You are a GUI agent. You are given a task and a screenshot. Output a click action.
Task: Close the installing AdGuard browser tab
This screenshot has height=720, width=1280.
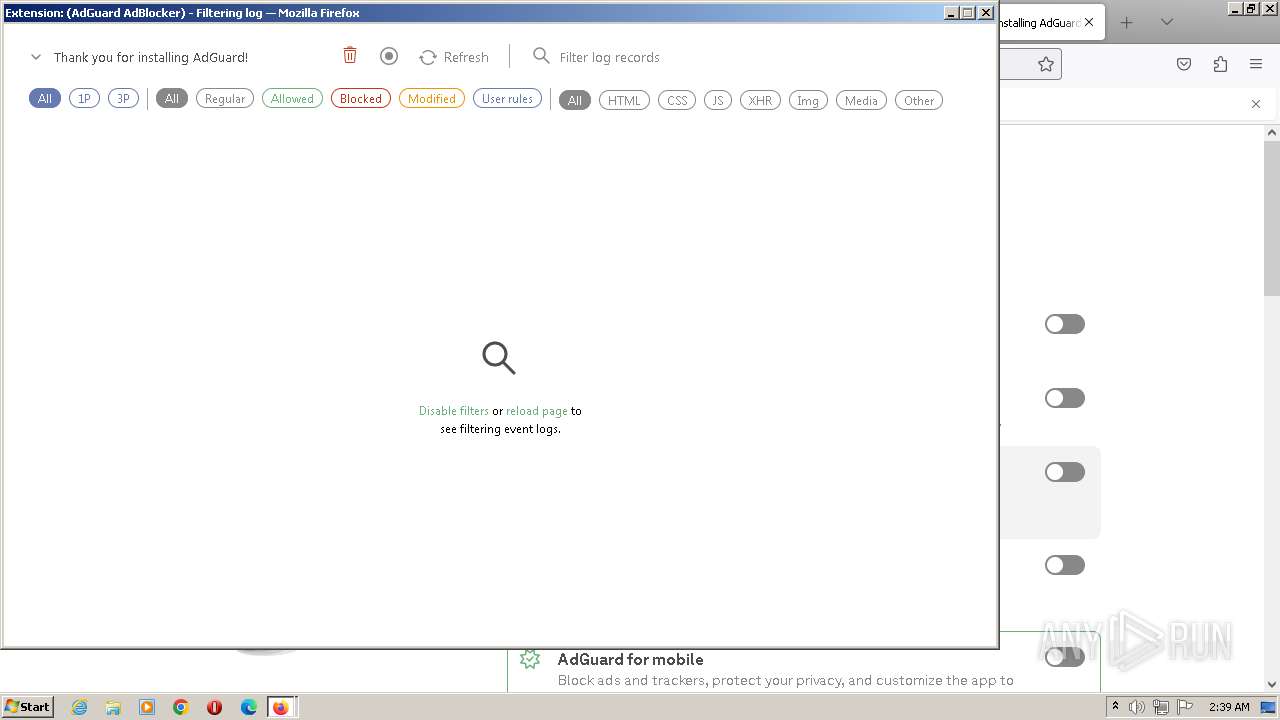[x=1089, y=22]
